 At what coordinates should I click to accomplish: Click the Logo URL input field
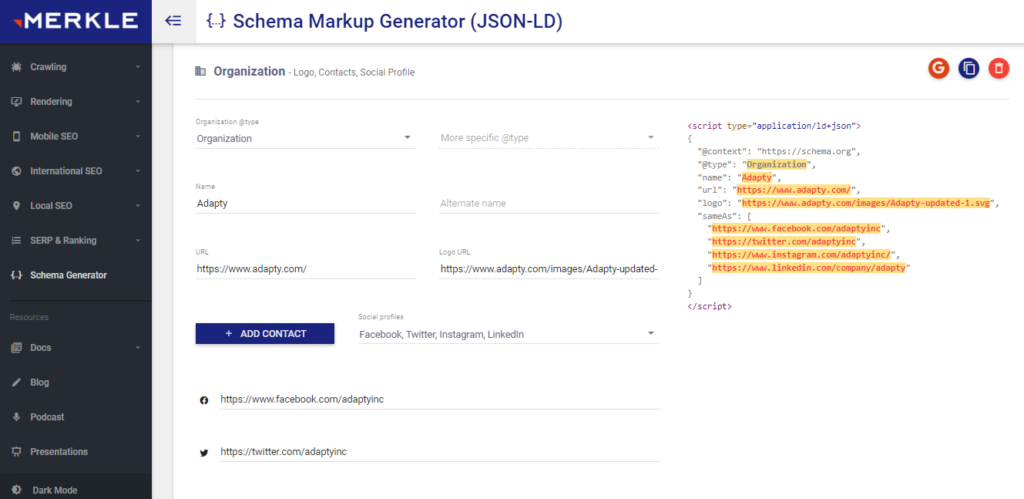pos(548,269)
